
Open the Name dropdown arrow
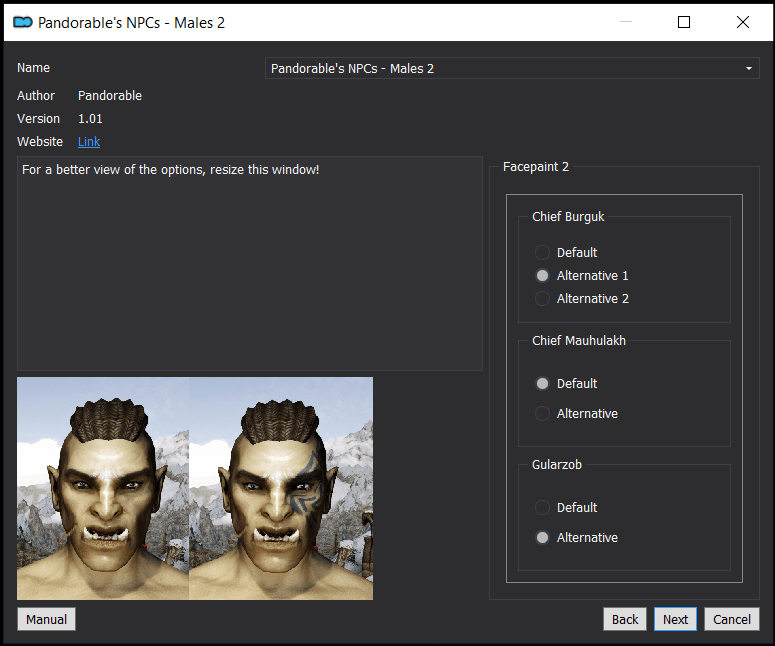tap(749, 68)
